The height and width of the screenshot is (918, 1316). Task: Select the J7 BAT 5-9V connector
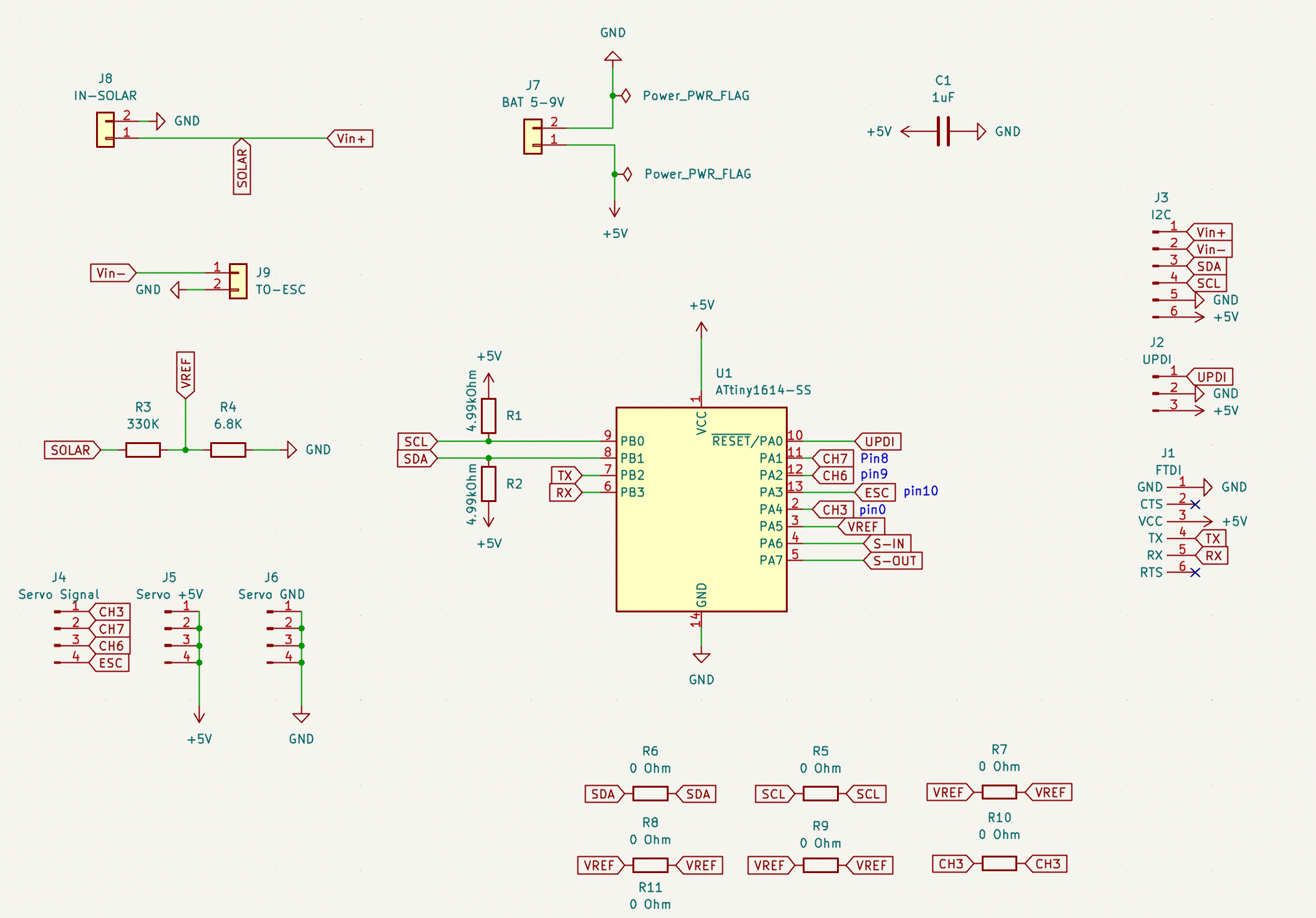[532, 137]
